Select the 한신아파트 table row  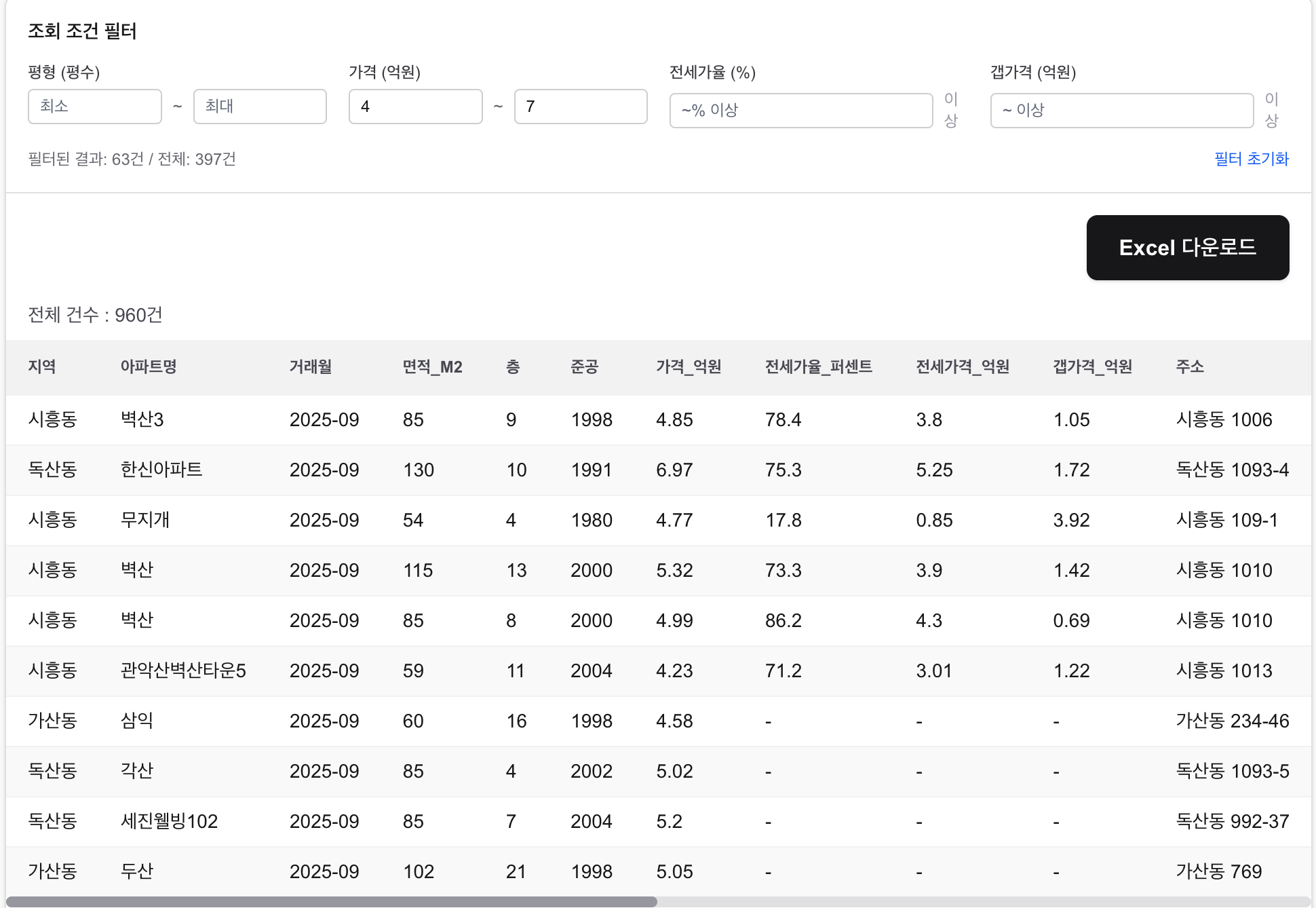click(161, 470)
